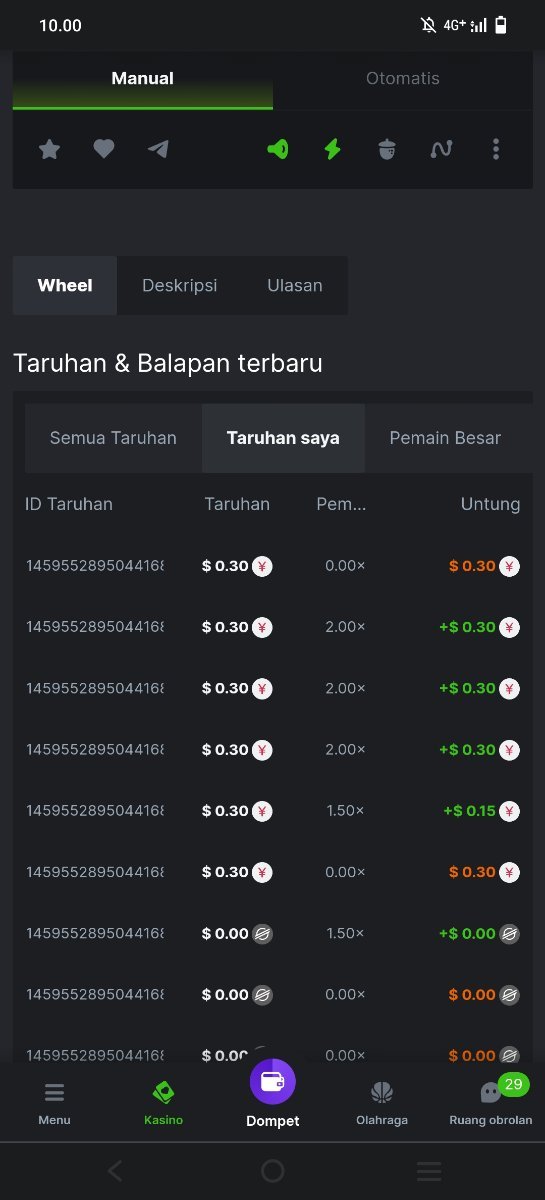The image size is (545, 1200).
Task: Open the Deskripsi tab
Action: [180, 286]
